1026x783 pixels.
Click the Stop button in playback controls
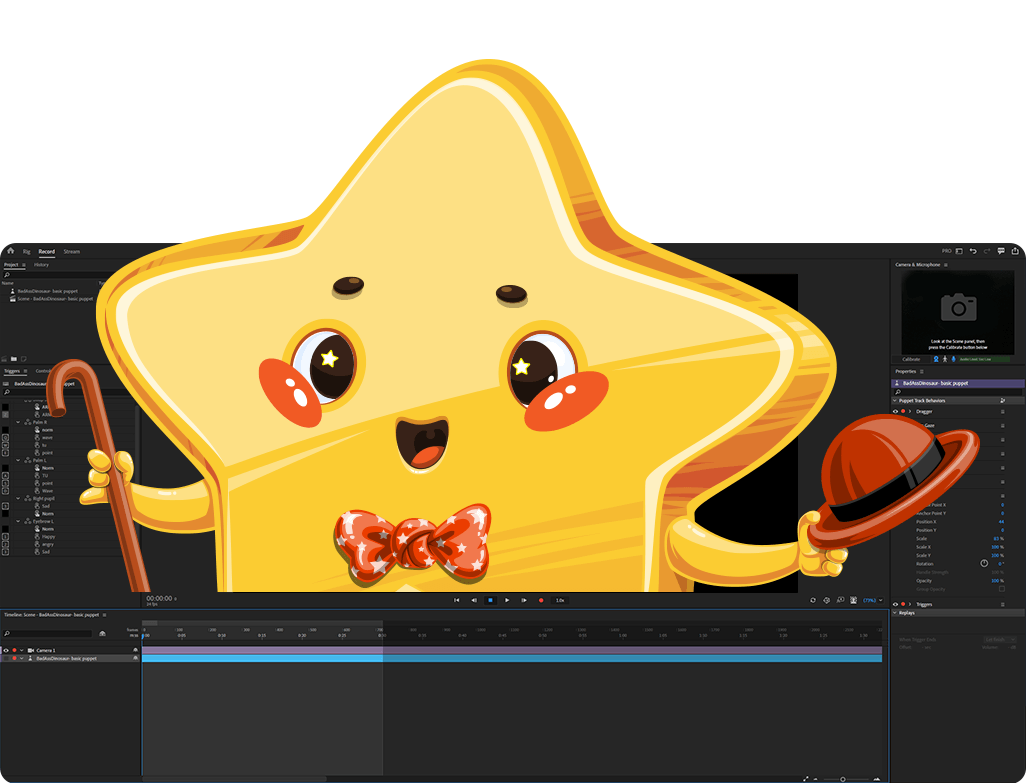(x=490, y=600)
